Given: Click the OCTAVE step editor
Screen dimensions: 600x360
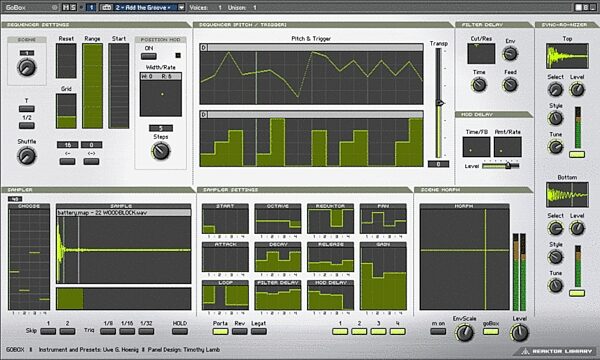Looking at the screenshot, I should (278, 221).
